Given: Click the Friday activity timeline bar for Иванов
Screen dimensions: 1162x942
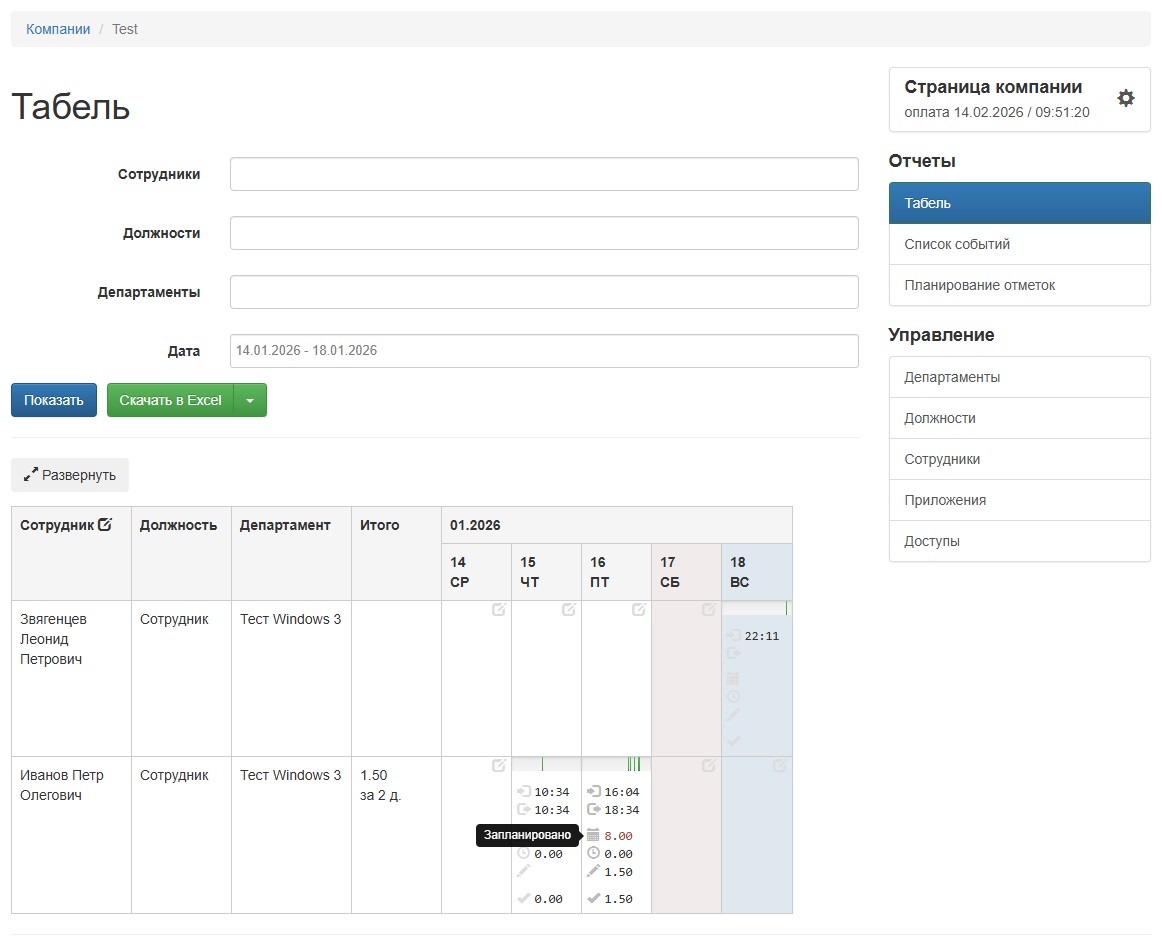Looking at the screenshot, I should tap(616, 765).
